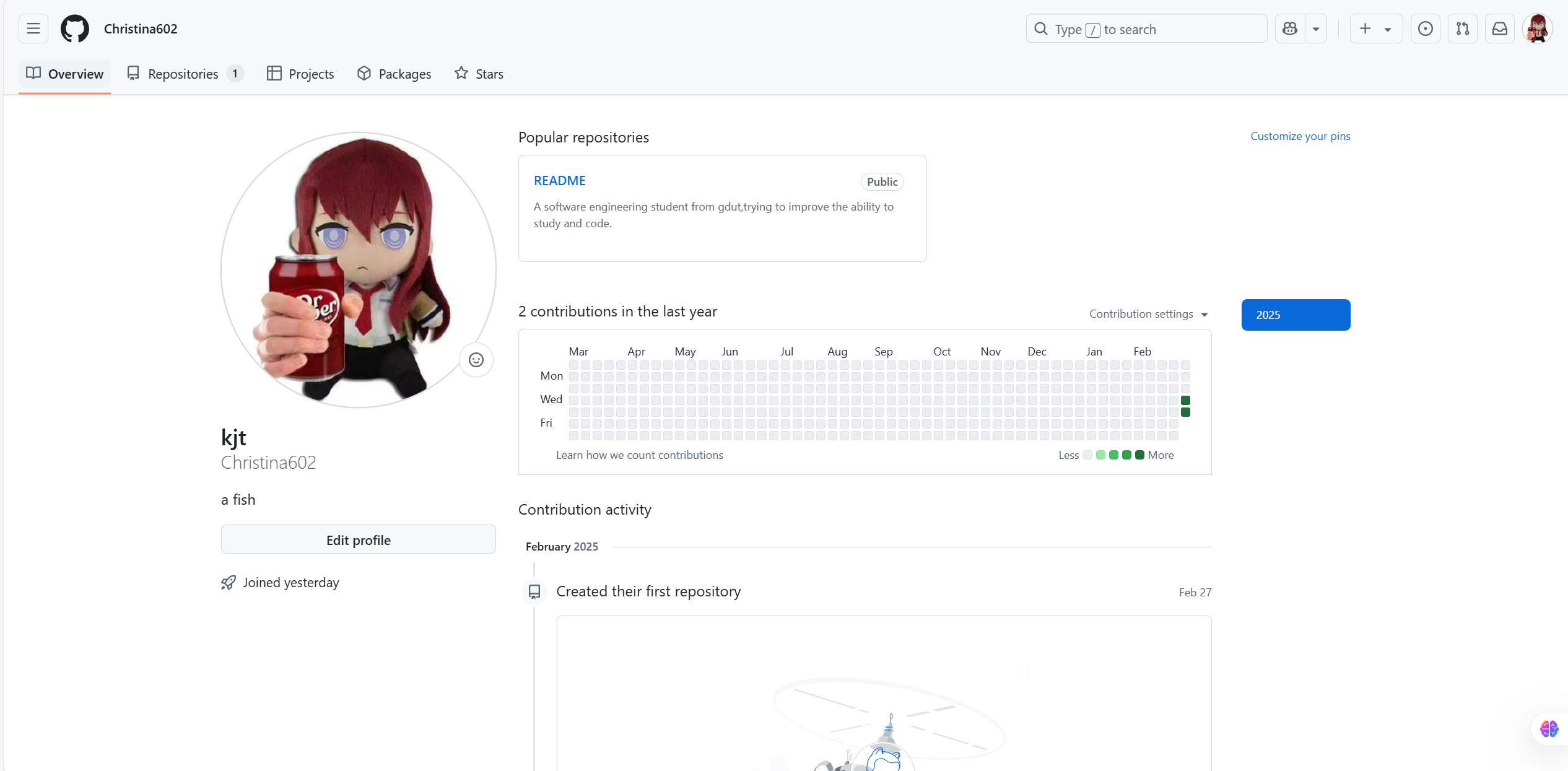Click the set status smiley icon

pyautogui.click(x=476, y=360)
